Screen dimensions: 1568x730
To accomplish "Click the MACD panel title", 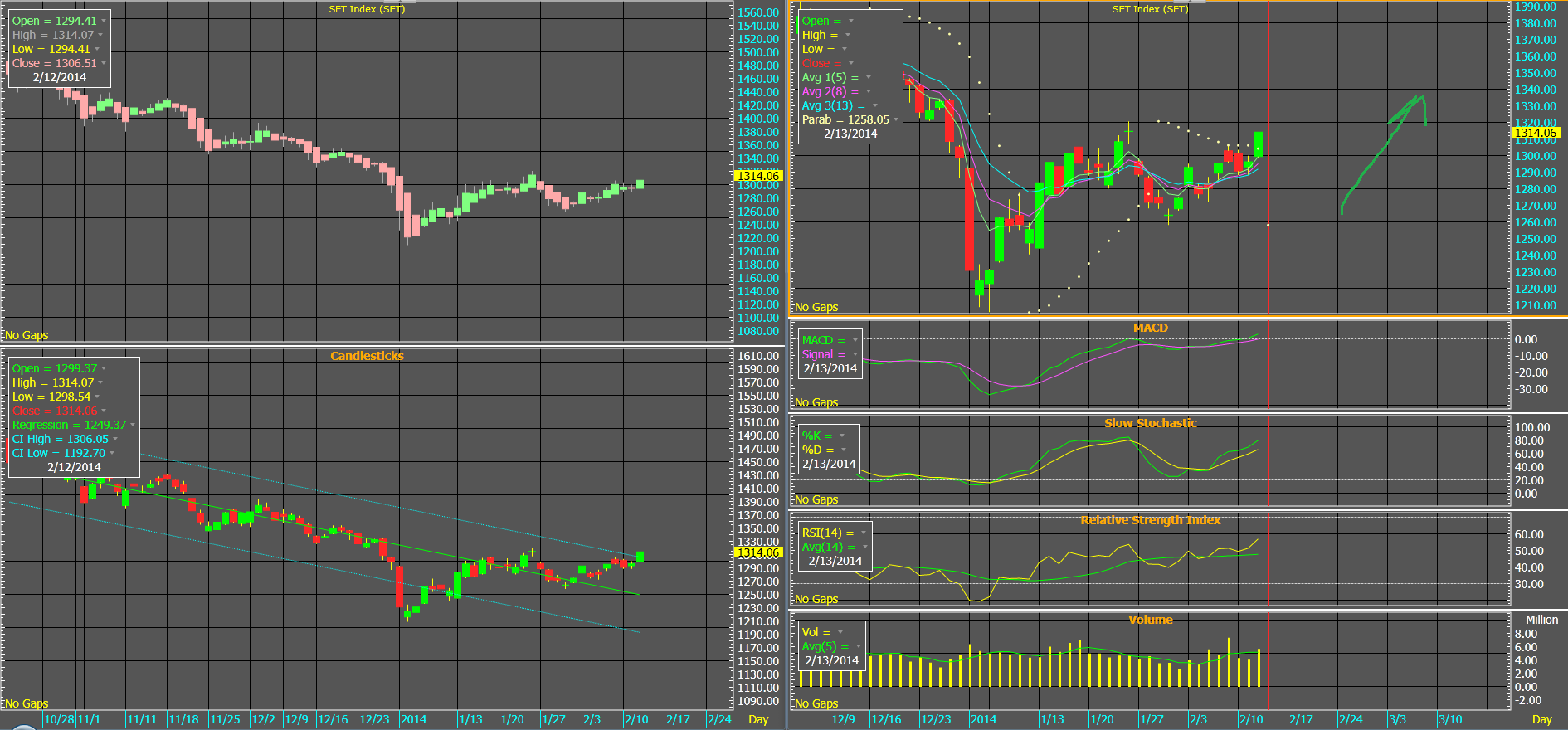I will point(1150,328).
